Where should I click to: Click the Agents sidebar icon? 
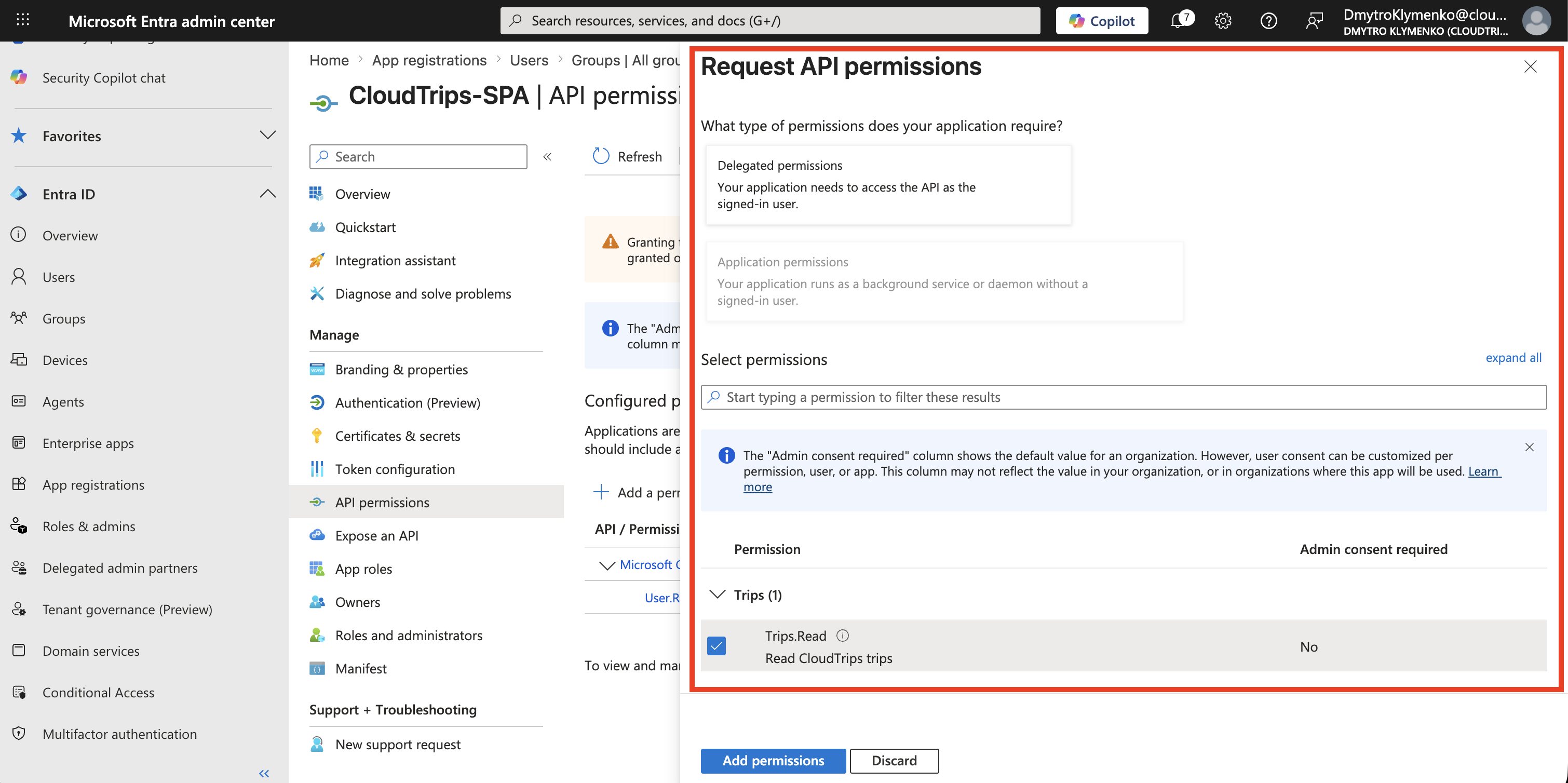click(19, 401)
